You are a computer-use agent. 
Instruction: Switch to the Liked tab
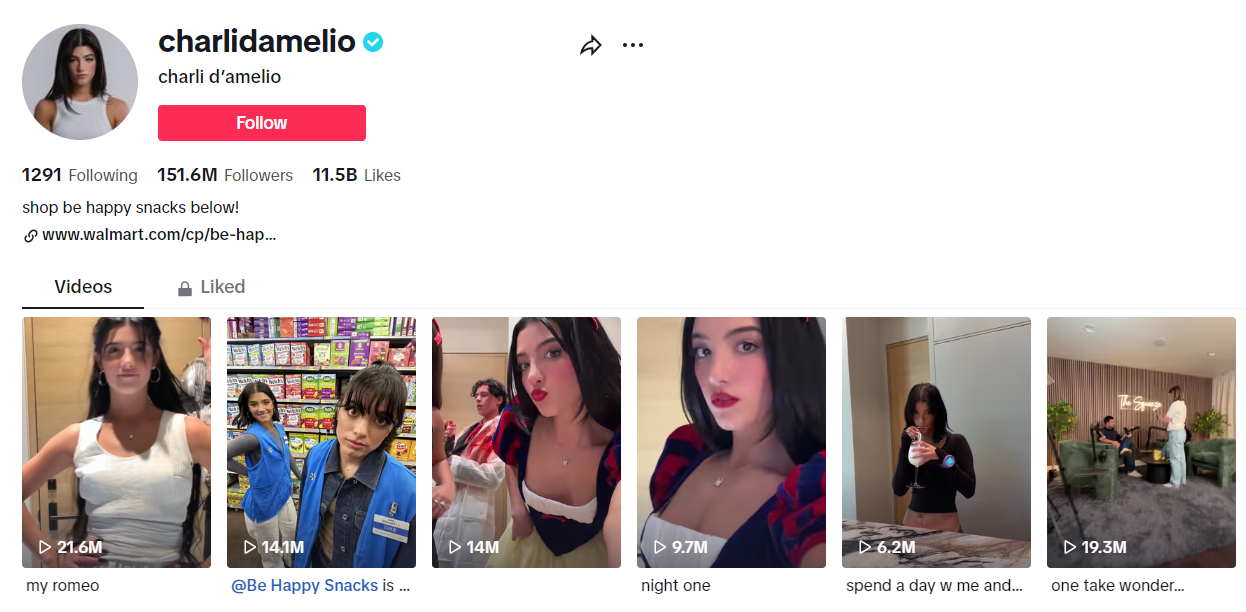click(211, 287)
